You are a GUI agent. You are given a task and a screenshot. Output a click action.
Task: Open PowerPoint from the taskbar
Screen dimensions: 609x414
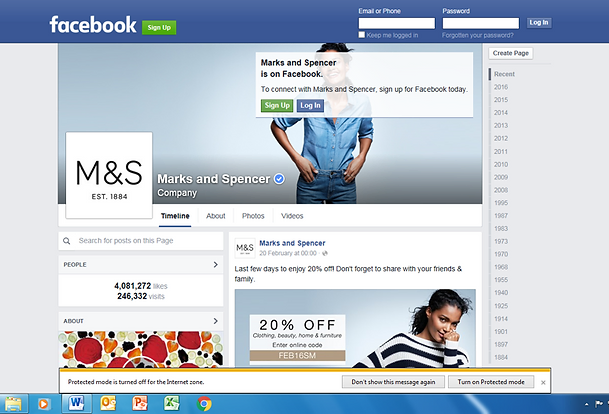click(140, 404)
